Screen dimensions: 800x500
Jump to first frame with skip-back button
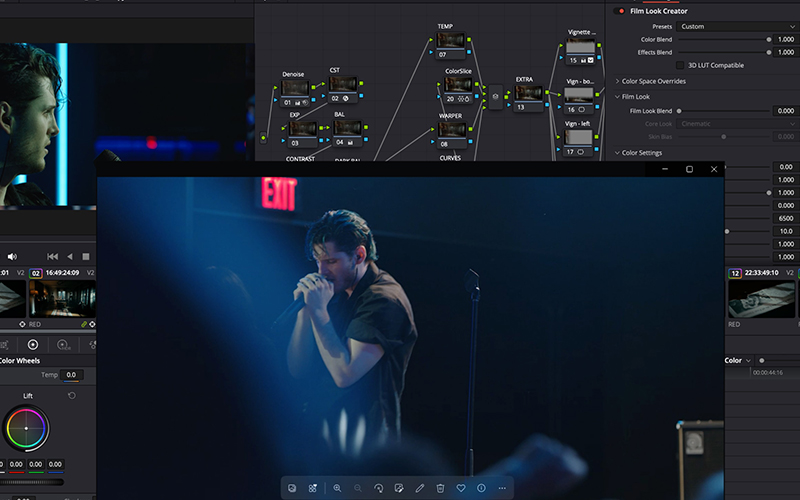click(x=52, y=257)
